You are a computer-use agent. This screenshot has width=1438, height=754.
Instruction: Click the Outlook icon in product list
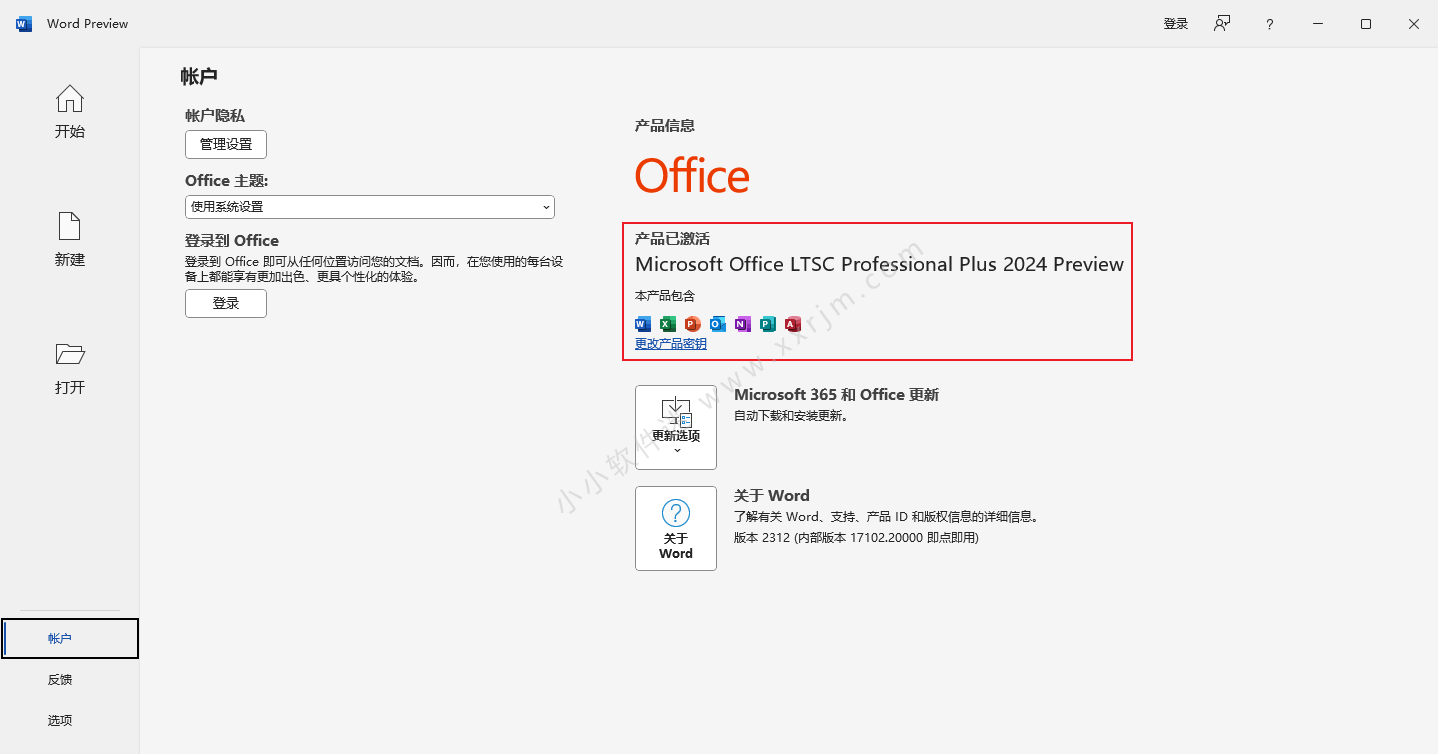point(717,324)
